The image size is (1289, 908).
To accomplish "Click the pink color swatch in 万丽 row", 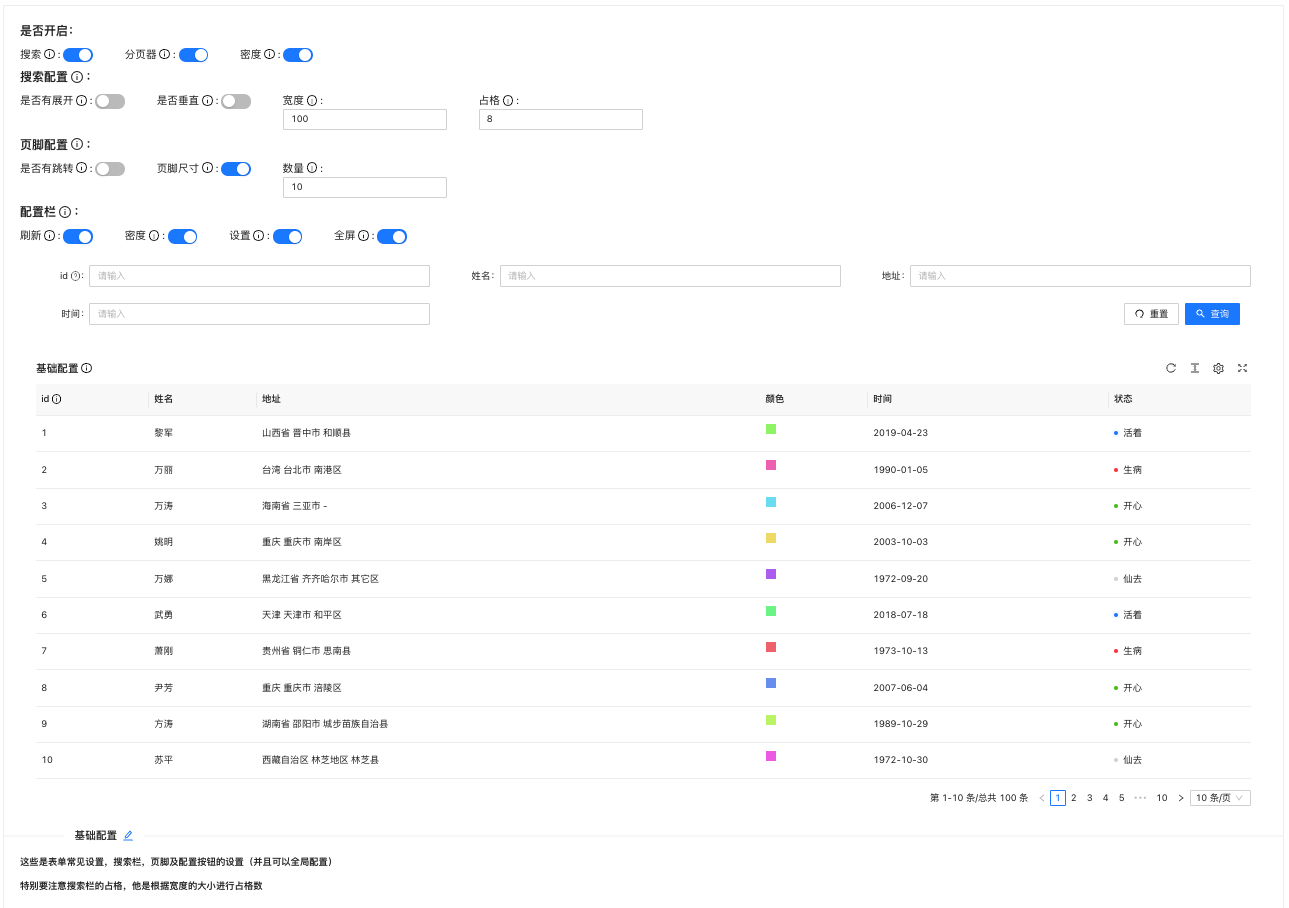I will 771,465.
